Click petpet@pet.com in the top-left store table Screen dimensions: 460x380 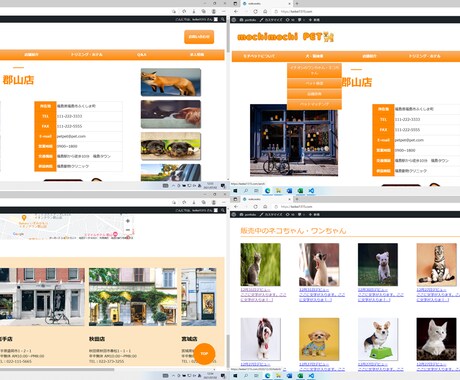(x=71, y=136)
